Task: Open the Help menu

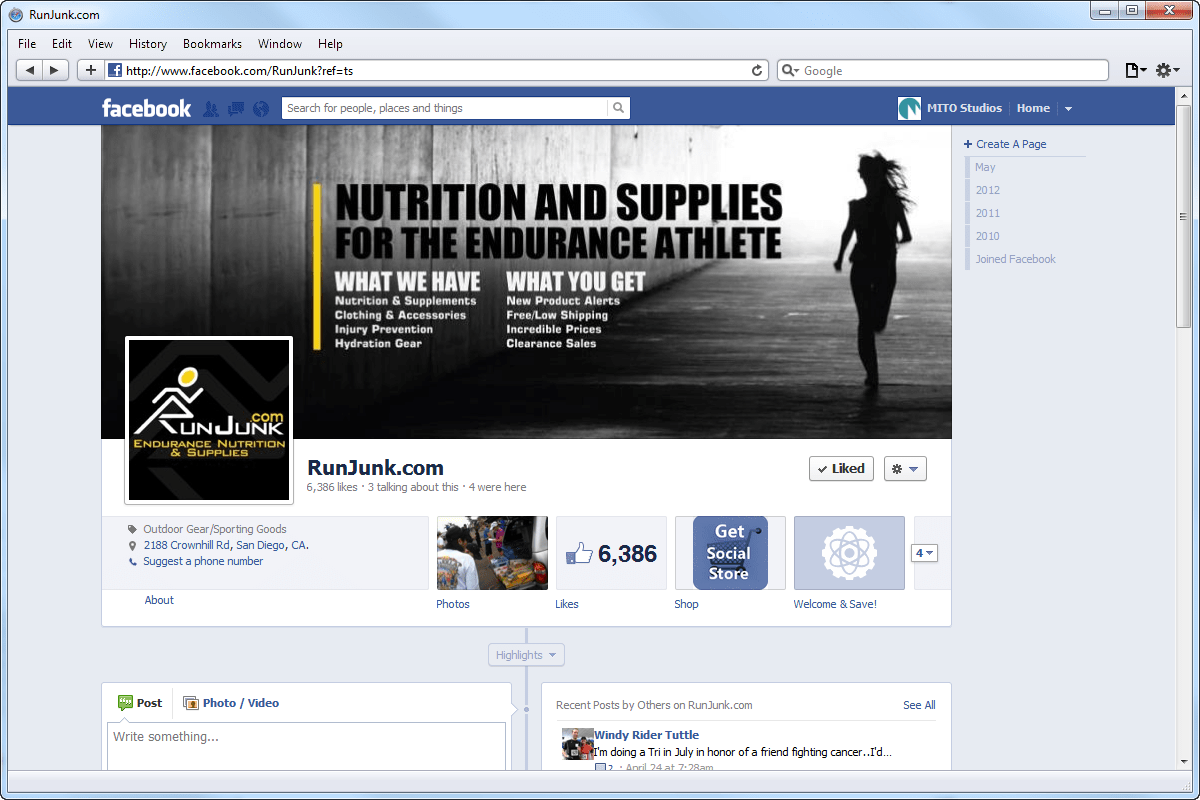Action: 330,44
